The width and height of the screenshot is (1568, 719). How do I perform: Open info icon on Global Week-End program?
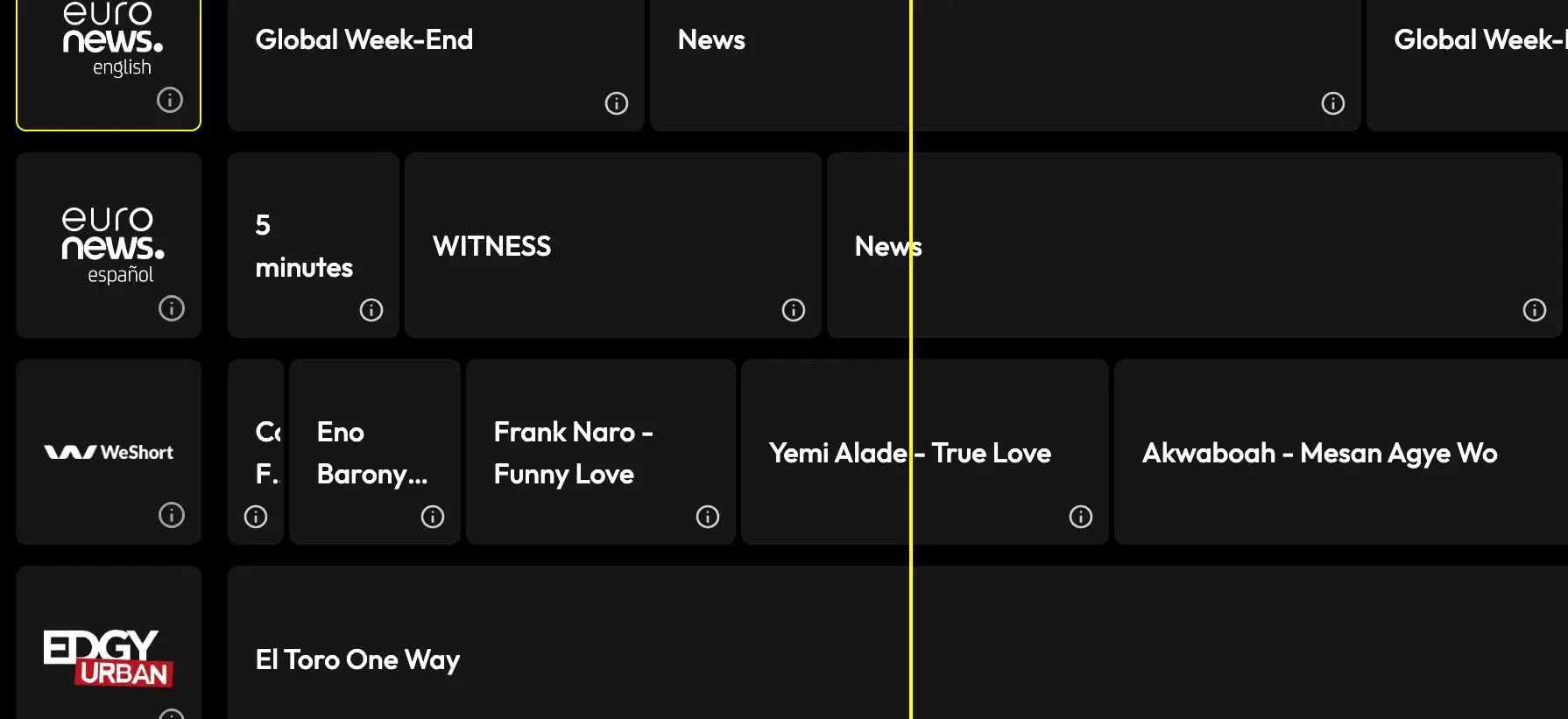617,103
